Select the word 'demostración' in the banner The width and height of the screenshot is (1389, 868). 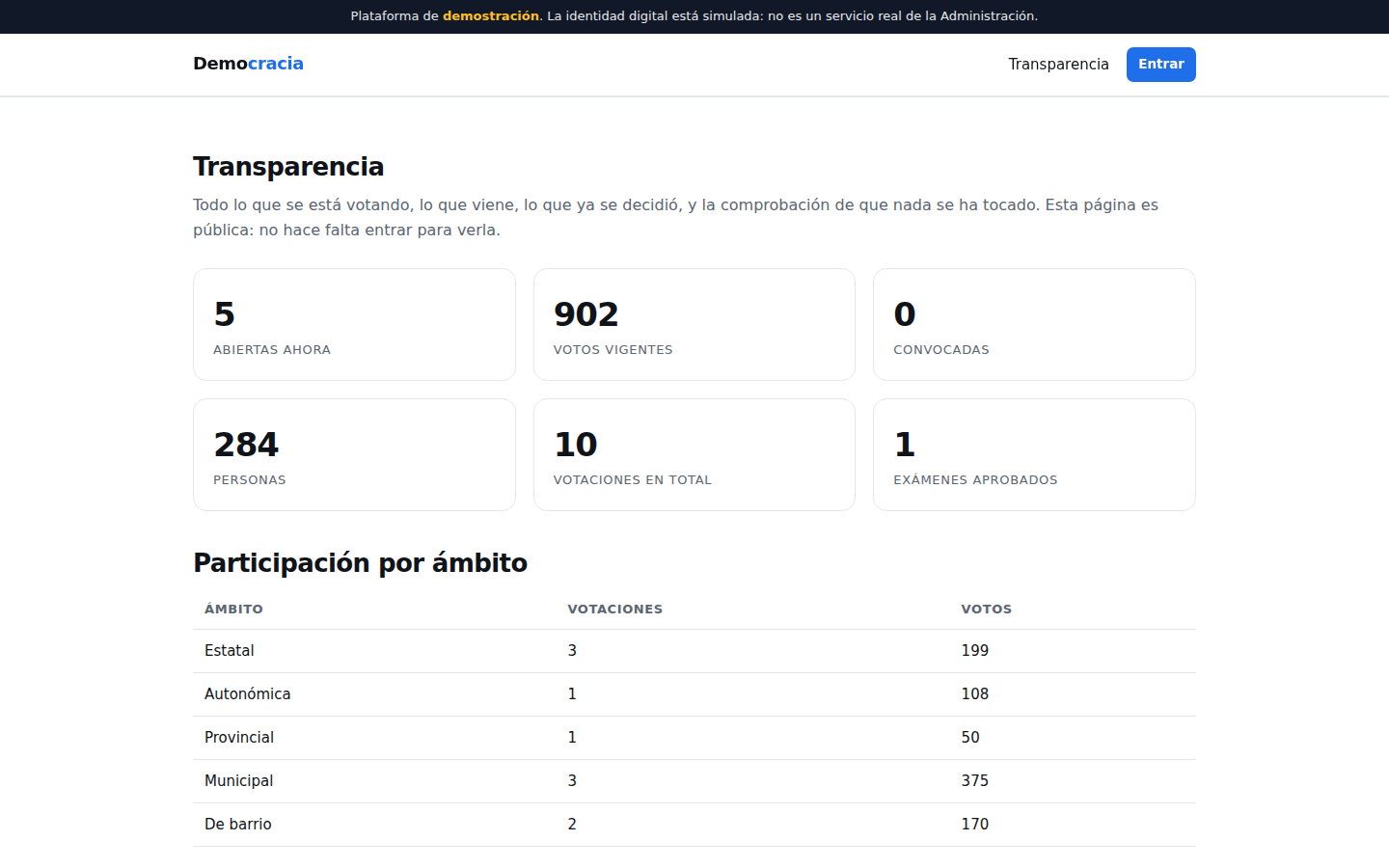click(491, 16)
